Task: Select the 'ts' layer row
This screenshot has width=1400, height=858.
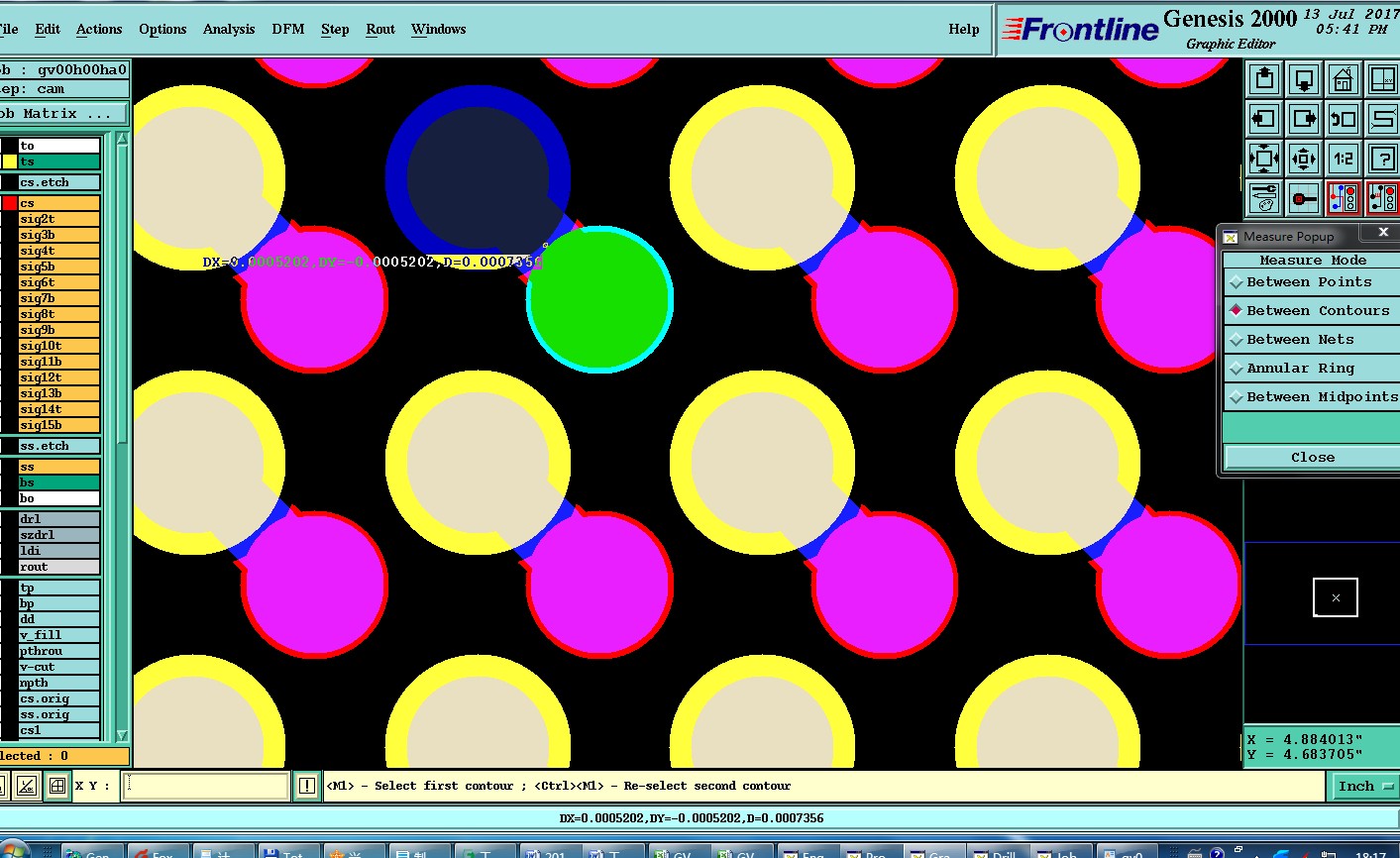Action: coord(59,161)
